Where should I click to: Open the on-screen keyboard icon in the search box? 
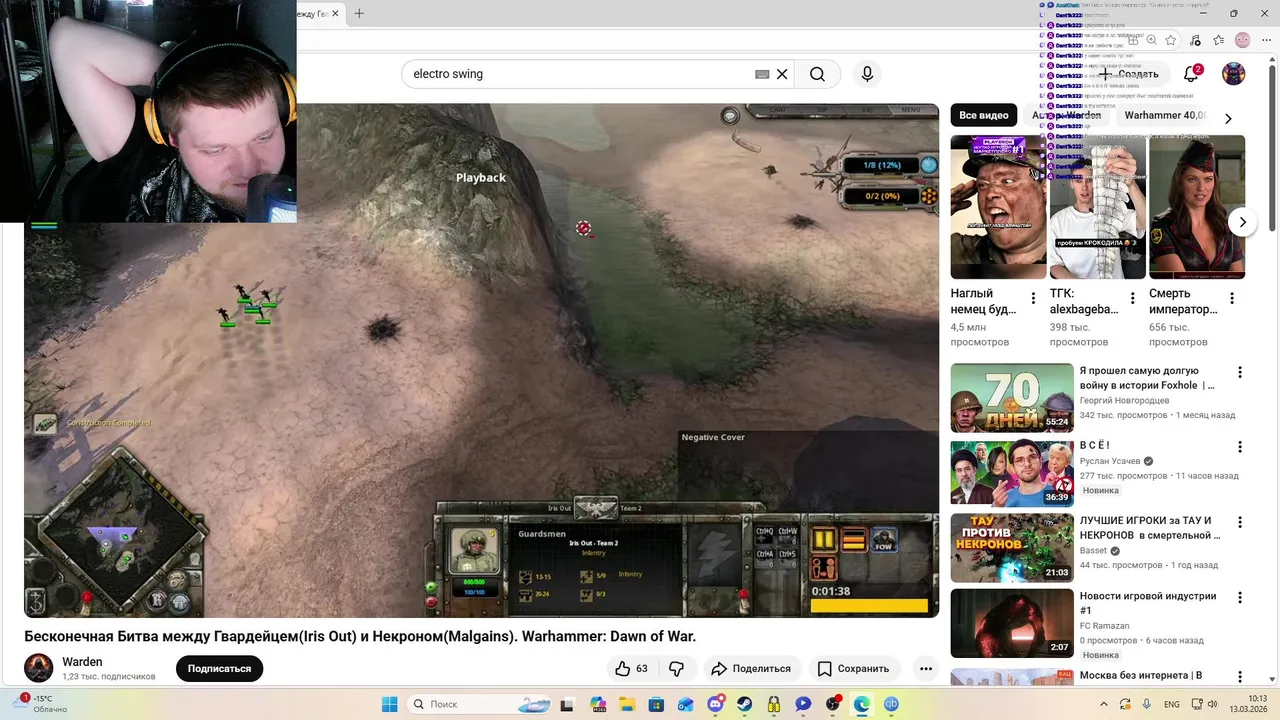pyautogui.click(x=762, y=74)
